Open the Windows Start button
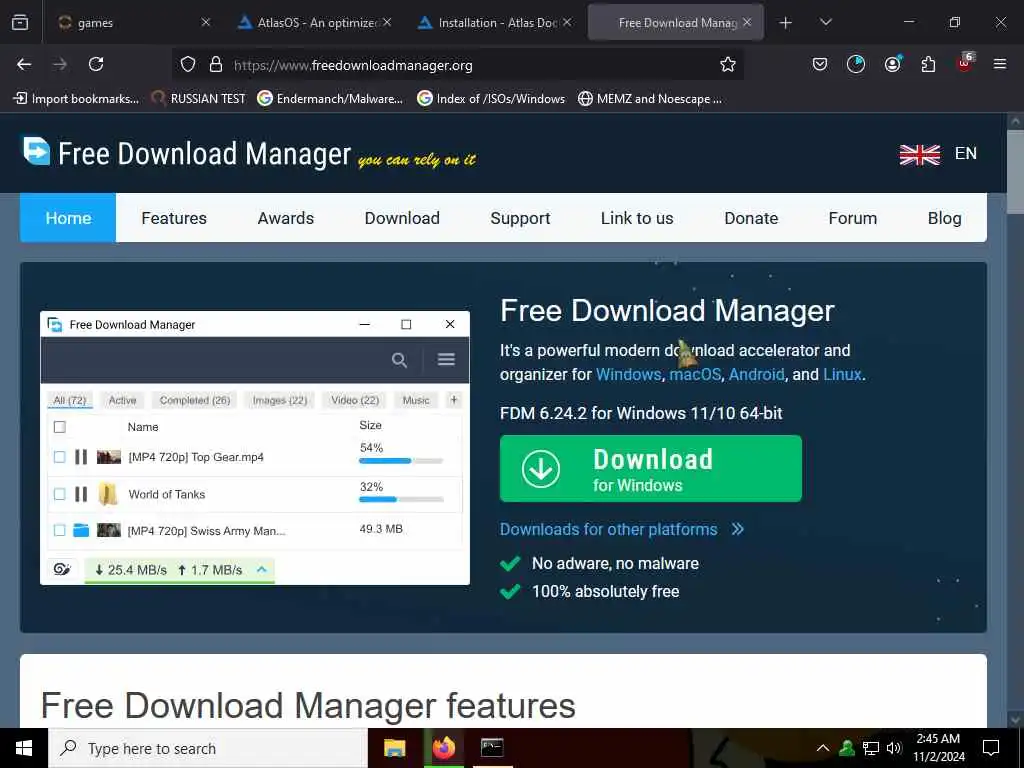Viewport: 1024px width, 768px height. coord(24,748)
